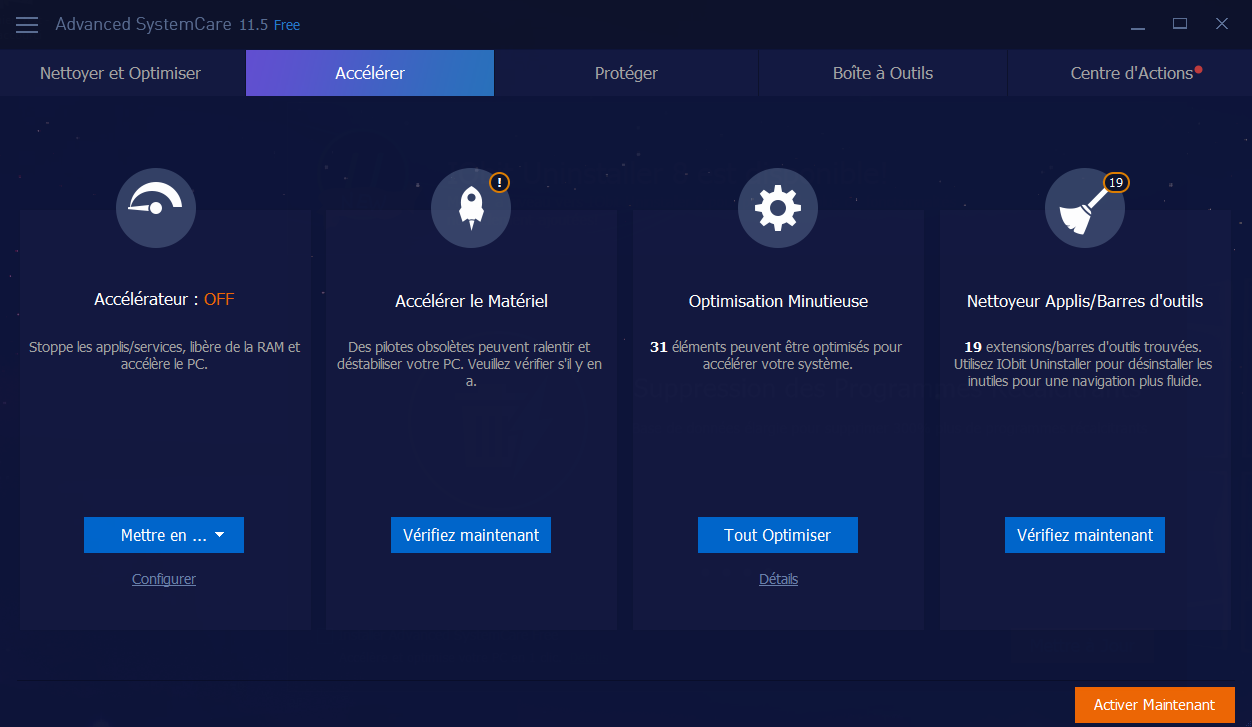
Task: Close the Advanced SystemCare window
Action: click(1222, 24)
